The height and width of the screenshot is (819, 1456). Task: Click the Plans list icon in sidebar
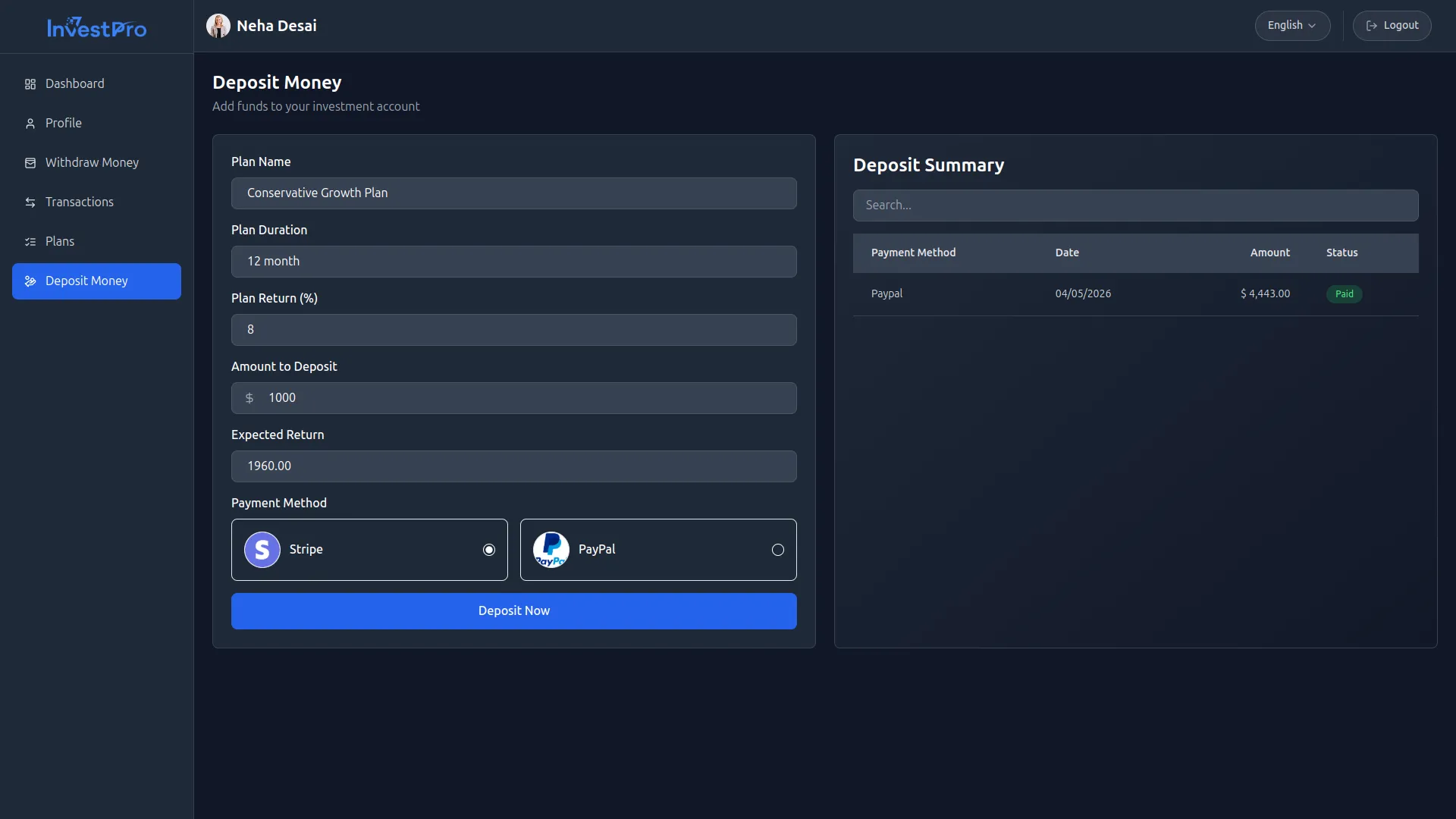click(x=30, y=242)
